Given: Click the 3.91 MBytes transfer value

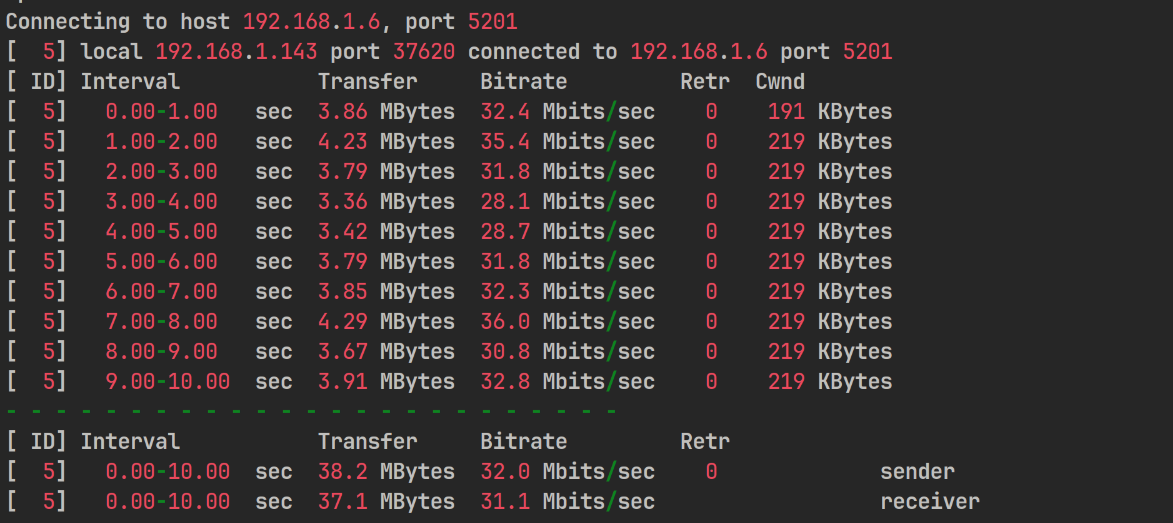Looking at the screenshot, I should pos(386,381).
